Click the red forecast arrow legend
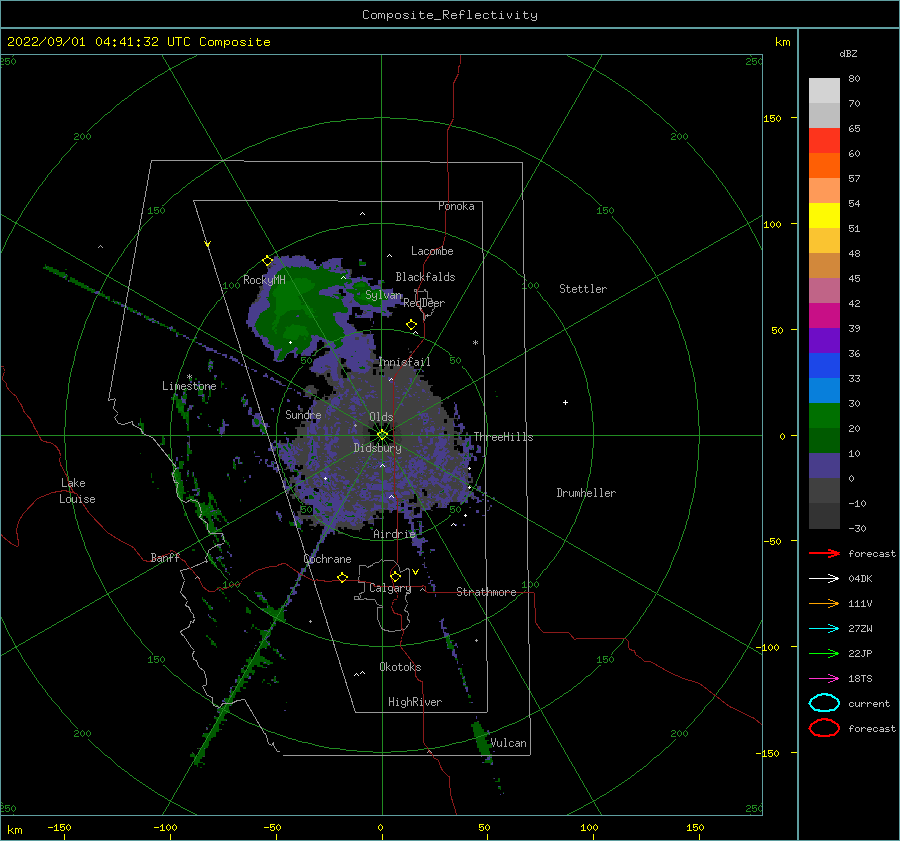900x841 pixels. point(824,553)
